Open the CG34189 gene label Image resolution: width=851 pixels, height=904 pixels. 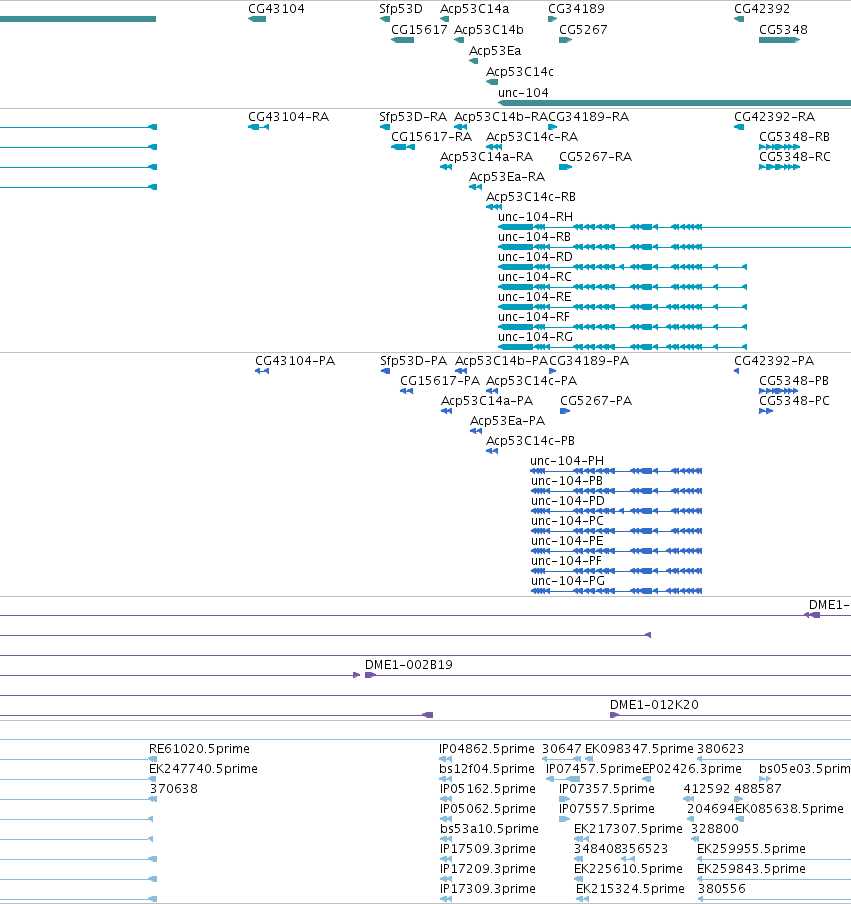[x=576, y=9]
